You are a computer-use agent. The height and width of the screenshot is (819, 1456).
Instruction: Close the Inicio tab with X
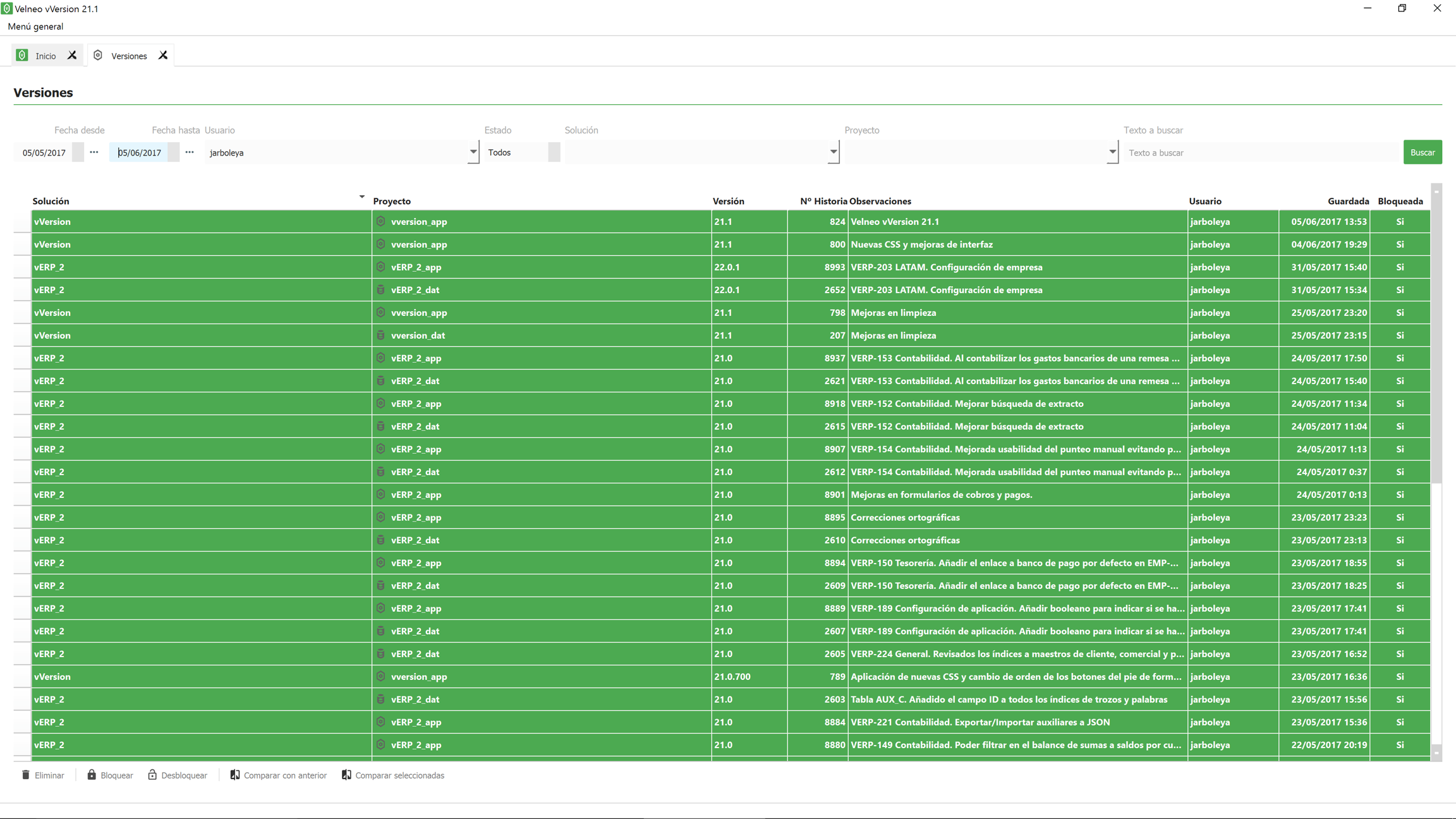72,56
